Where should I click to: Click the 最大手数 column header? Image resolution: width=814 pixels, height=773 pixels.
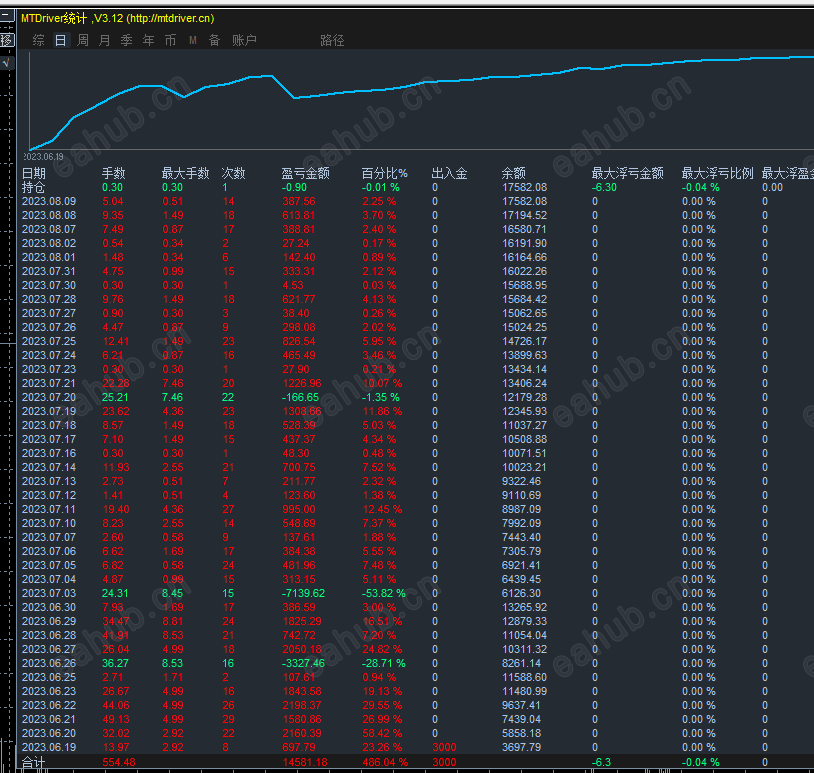click(x=185, y=173)
